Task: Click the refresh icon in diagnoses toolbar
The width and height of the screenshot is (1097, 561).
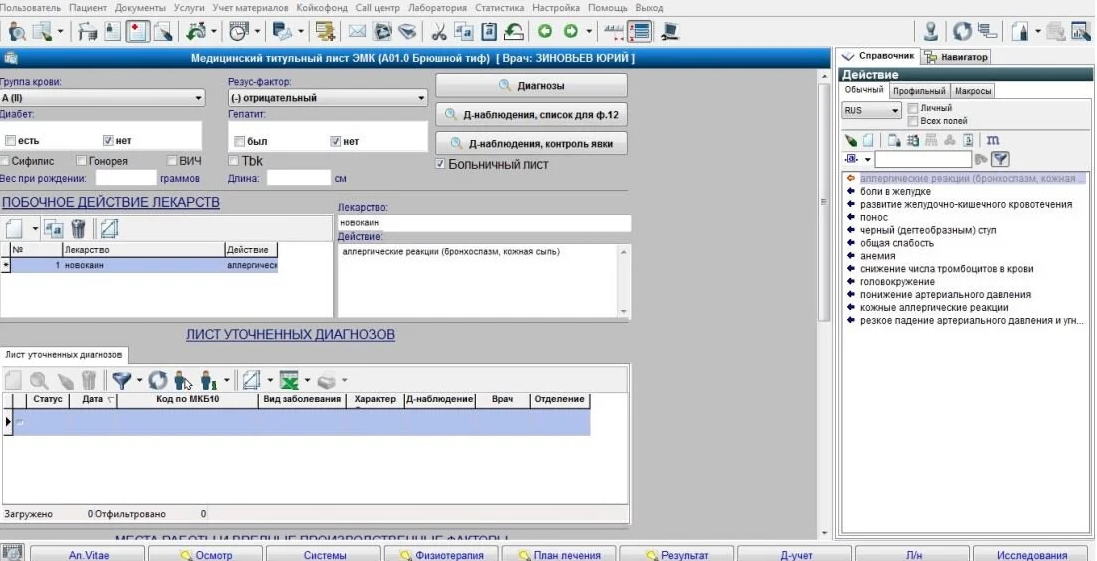Action: 157,381
